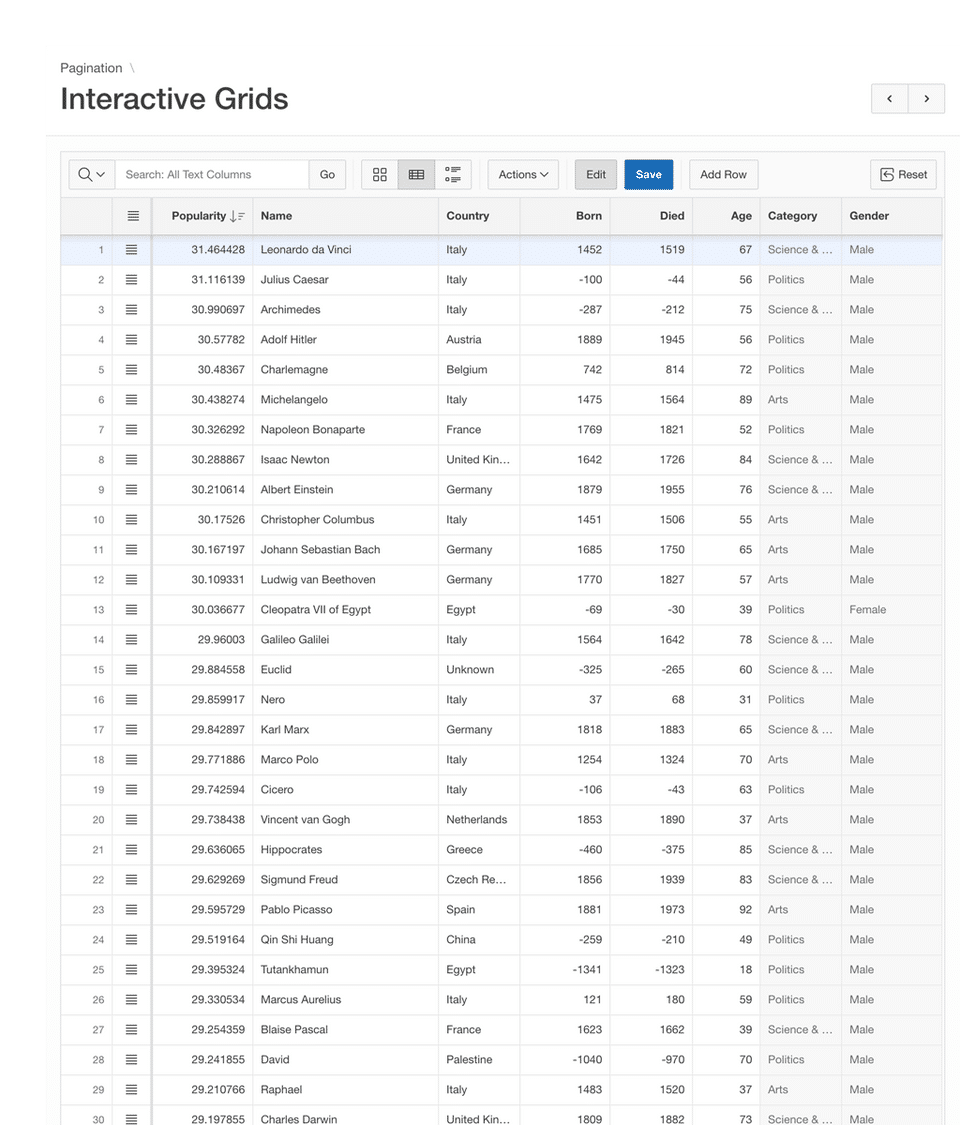Focus the Search All Text Columns field
Viewport: 960px width, 1125px height.
[212, 174]
